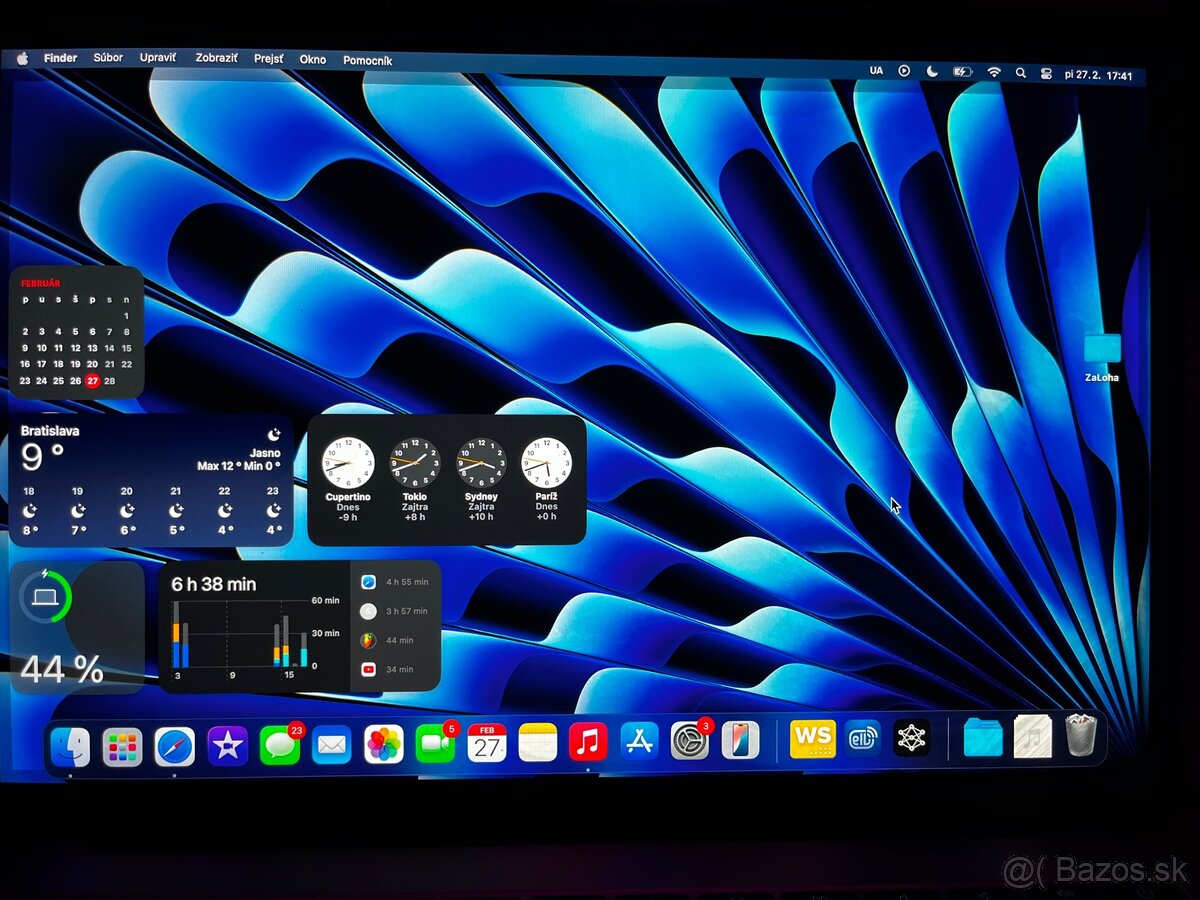The width and height of the screenshot is (1200, 900).
Task: Launch FaceTime from the Dock
Action: click(x=434, y=743)
